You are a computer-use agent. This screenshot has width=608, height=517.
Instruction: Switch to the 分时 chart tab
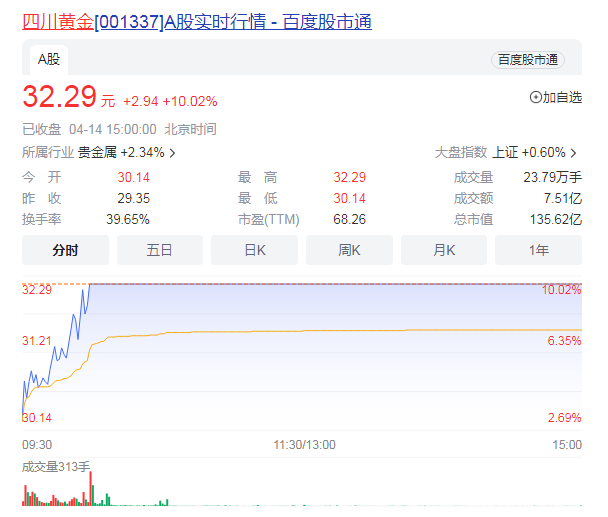tap(65, 250)
